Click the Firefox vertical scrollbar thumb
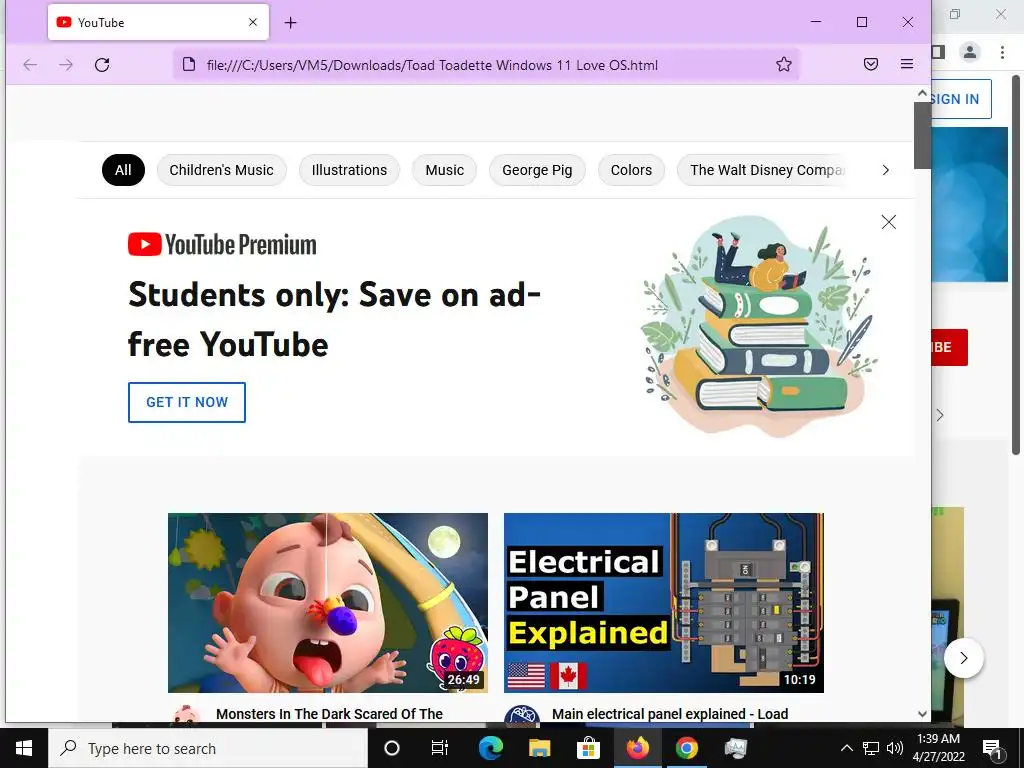 [922, 135]
